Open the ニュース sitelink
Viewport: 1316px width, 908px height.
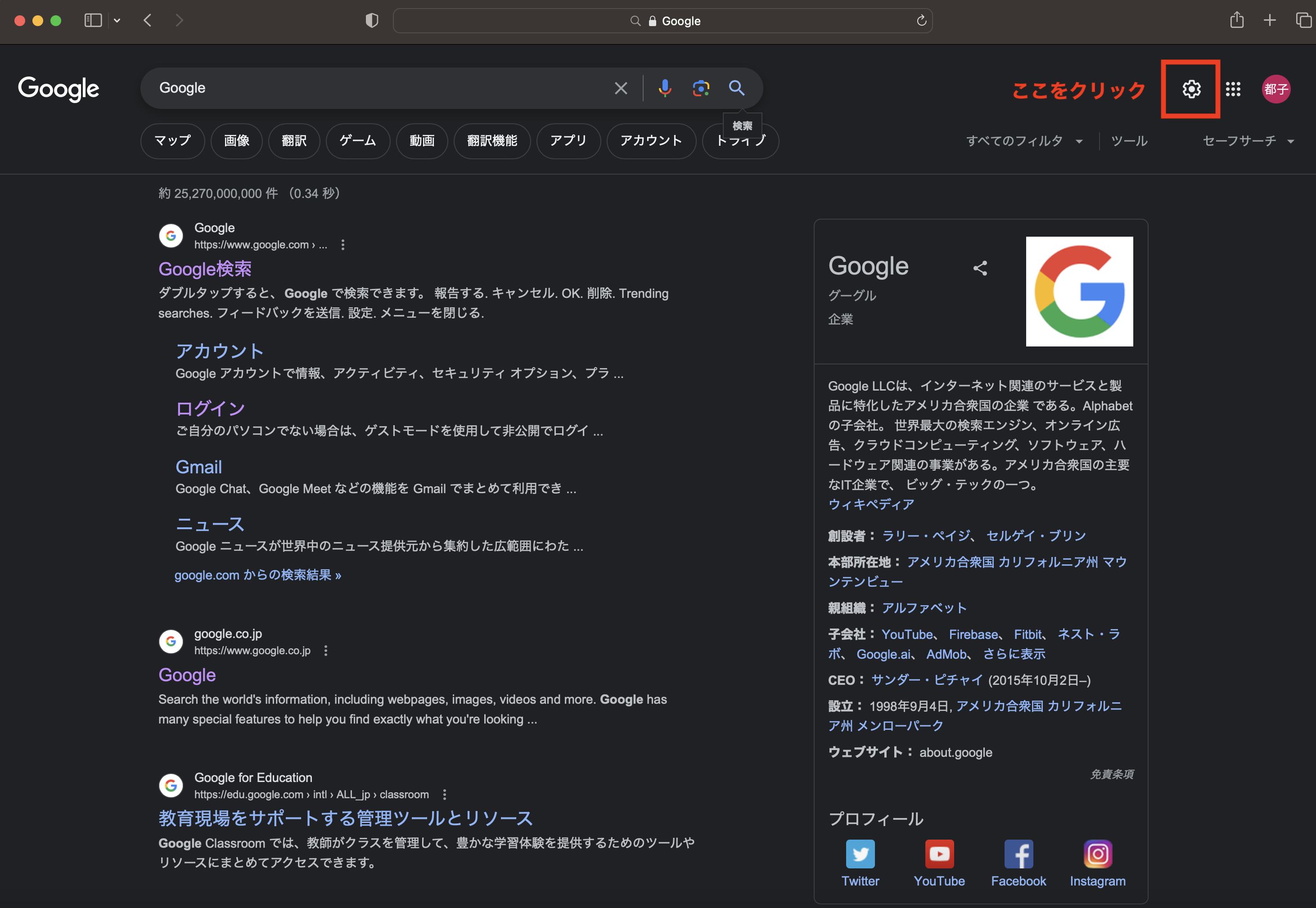point(210,524)
